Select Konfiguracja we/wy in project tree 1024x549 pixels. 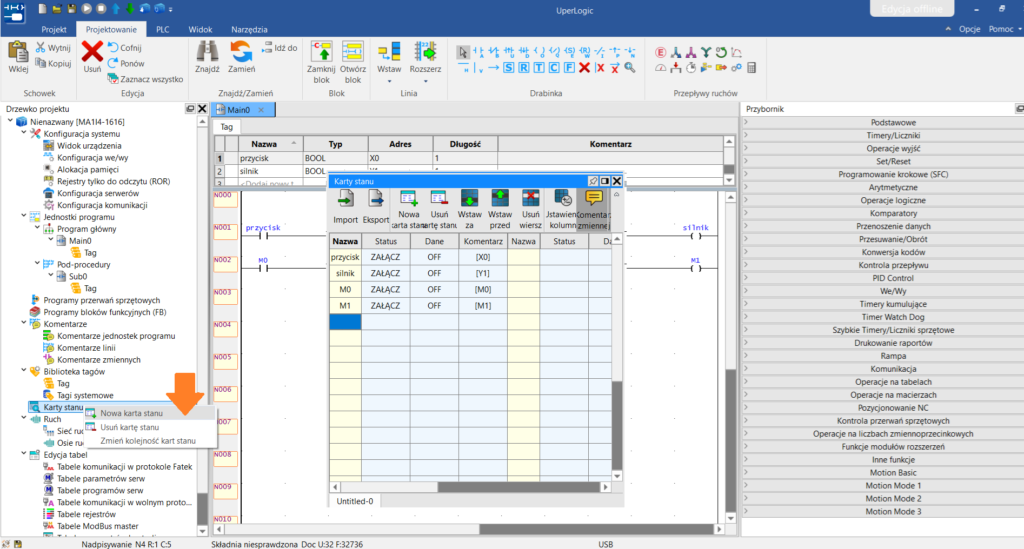[x=92, y=157]
